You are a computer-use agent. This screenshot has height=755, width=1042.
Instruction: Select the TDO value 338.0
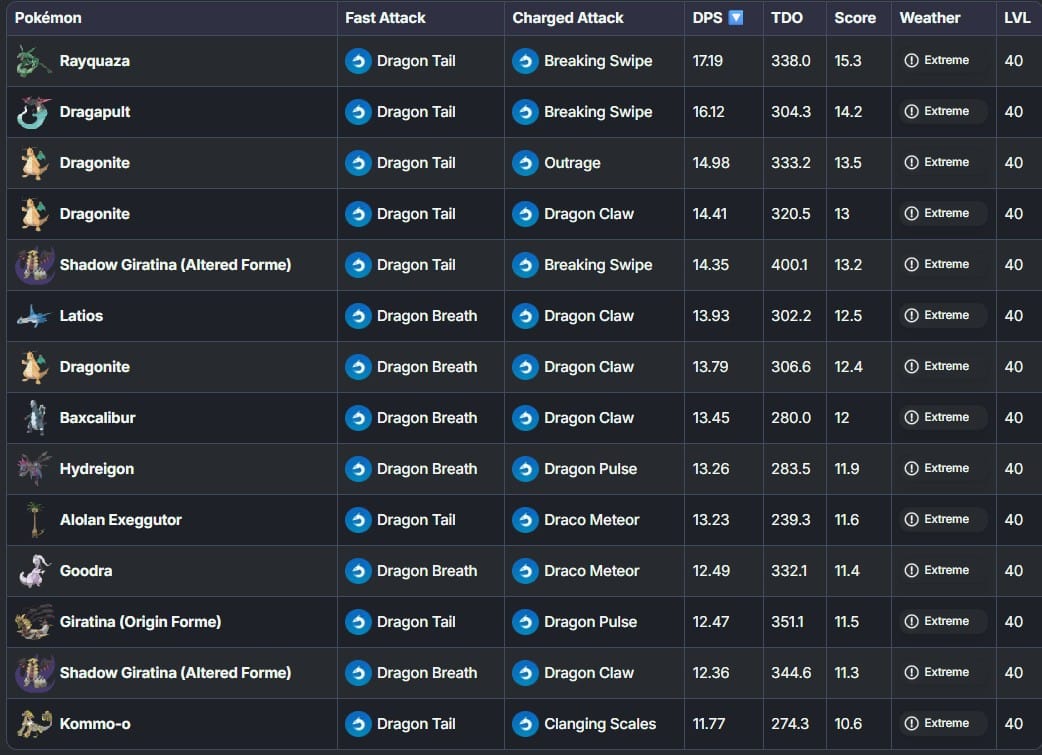coord(791,61)
